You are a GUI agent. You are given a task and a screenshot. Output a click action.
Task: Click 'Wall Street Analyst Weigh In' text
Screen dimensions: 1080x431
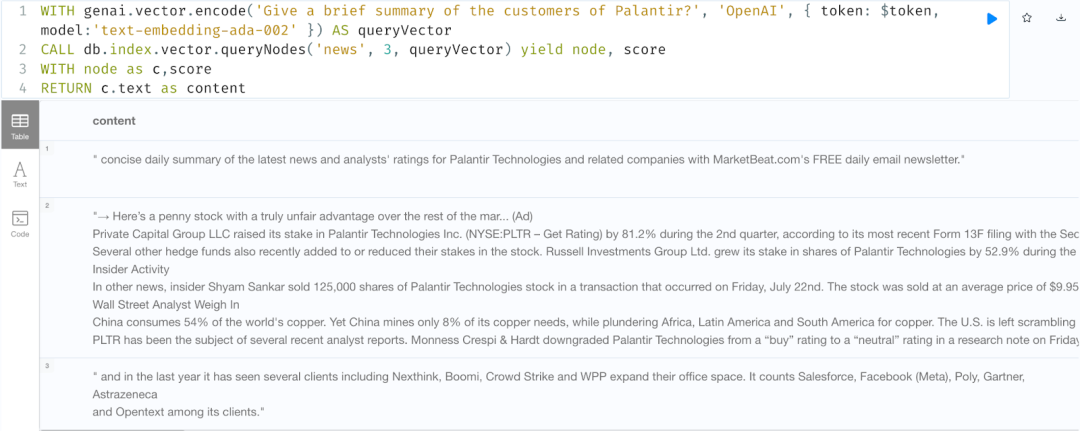point(166,304)
